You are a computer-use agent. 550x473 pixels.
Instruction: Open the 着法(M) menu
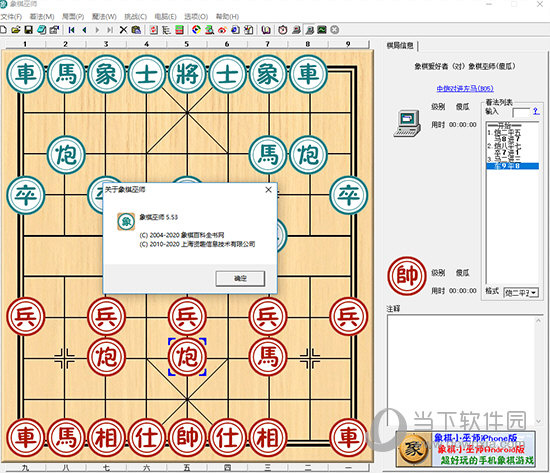pos(42,16)
